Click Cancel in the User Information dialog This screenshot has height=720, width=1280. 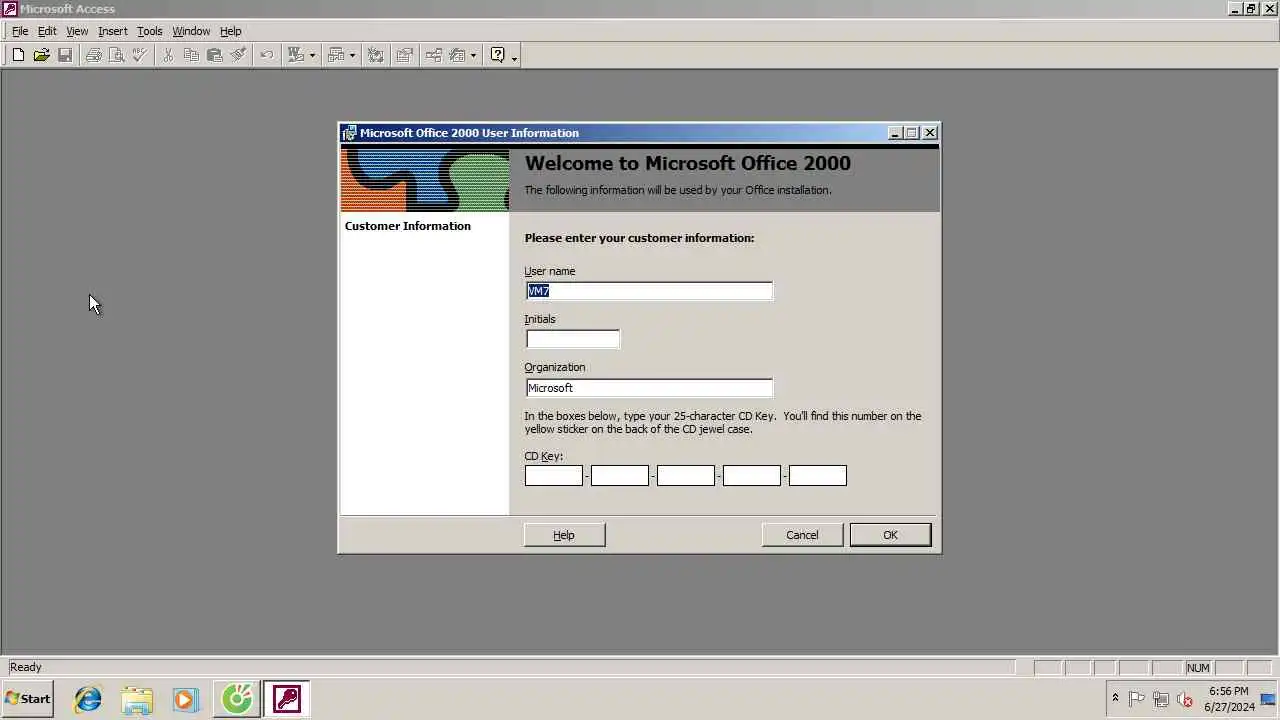coord(802,535)
